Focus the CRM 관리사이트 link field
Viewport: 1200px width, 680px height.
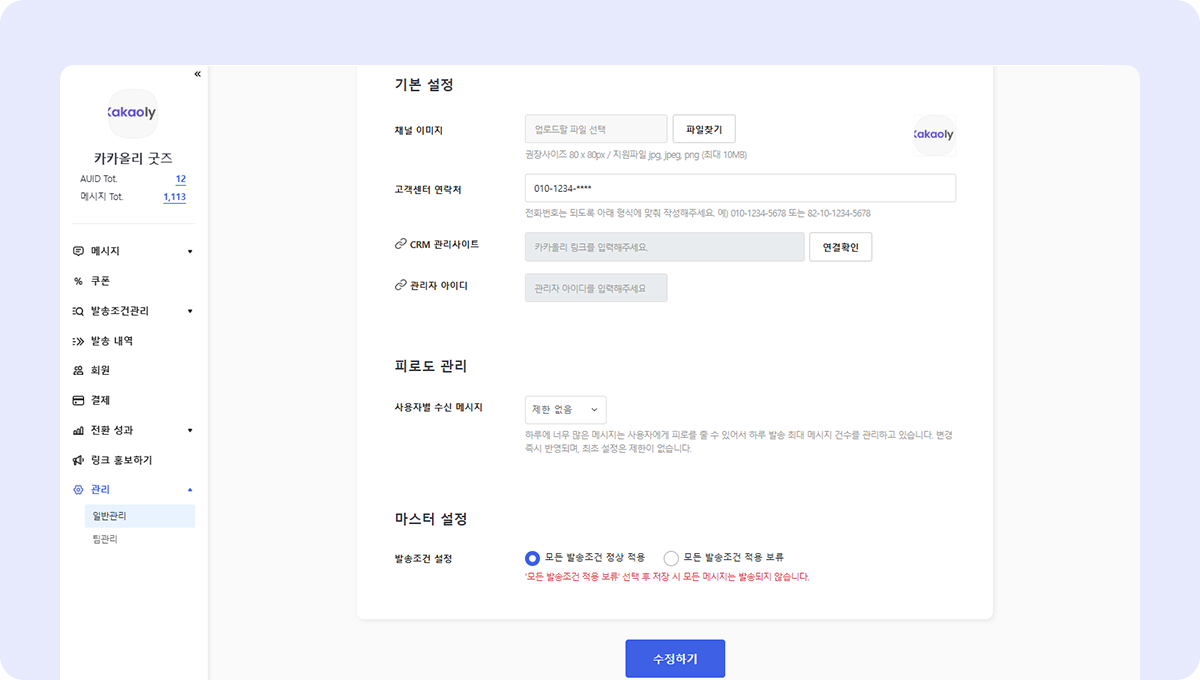tap(664, 247)
